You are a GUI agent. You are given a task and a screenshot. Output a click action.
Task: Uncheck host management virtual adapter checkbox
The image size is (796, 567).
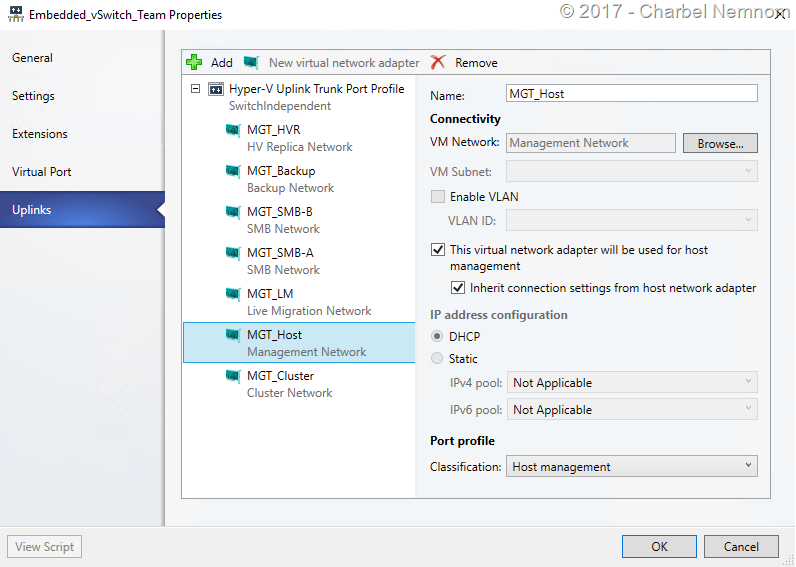(x=438, y=250)
